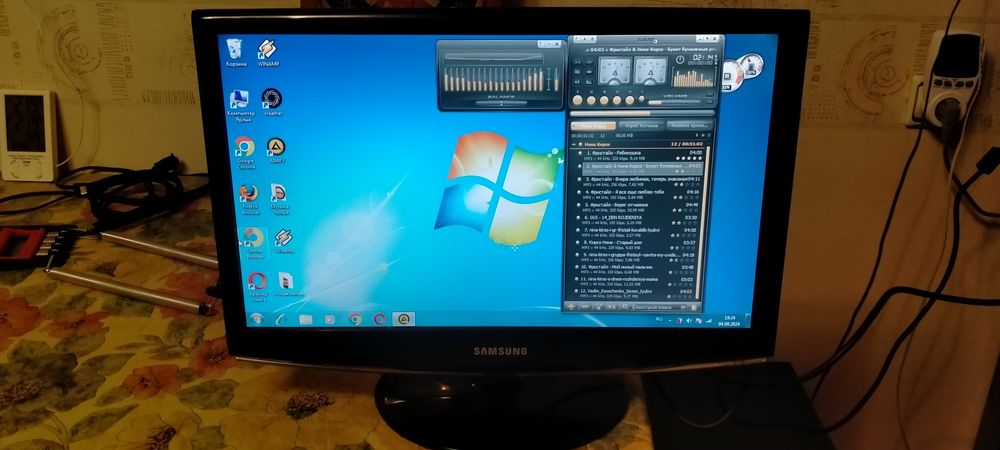1000x450 pixels.
Task: Click the fourth round AIMP playback button
Action: click(617, 100)
